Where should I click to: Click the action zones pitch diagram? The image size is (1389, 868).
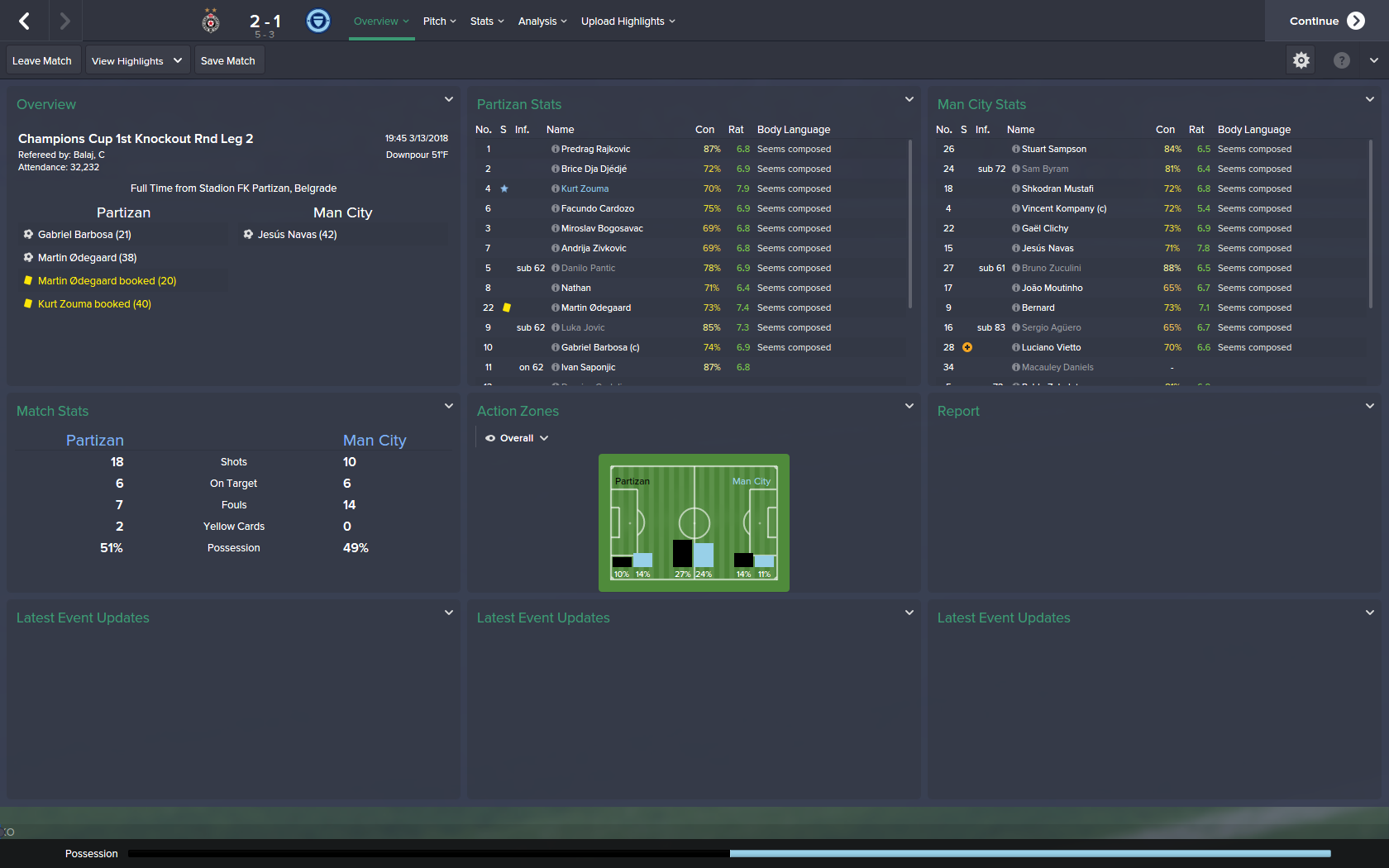click(x=694, y=522)
